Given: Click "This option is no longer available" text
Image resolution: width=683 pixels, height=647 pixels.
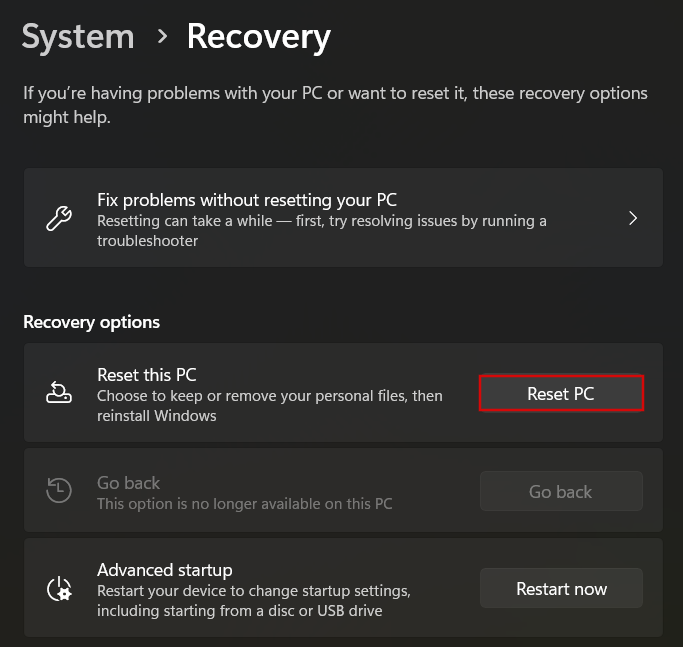Looking at the screenshot, I should tap(245, 504).
